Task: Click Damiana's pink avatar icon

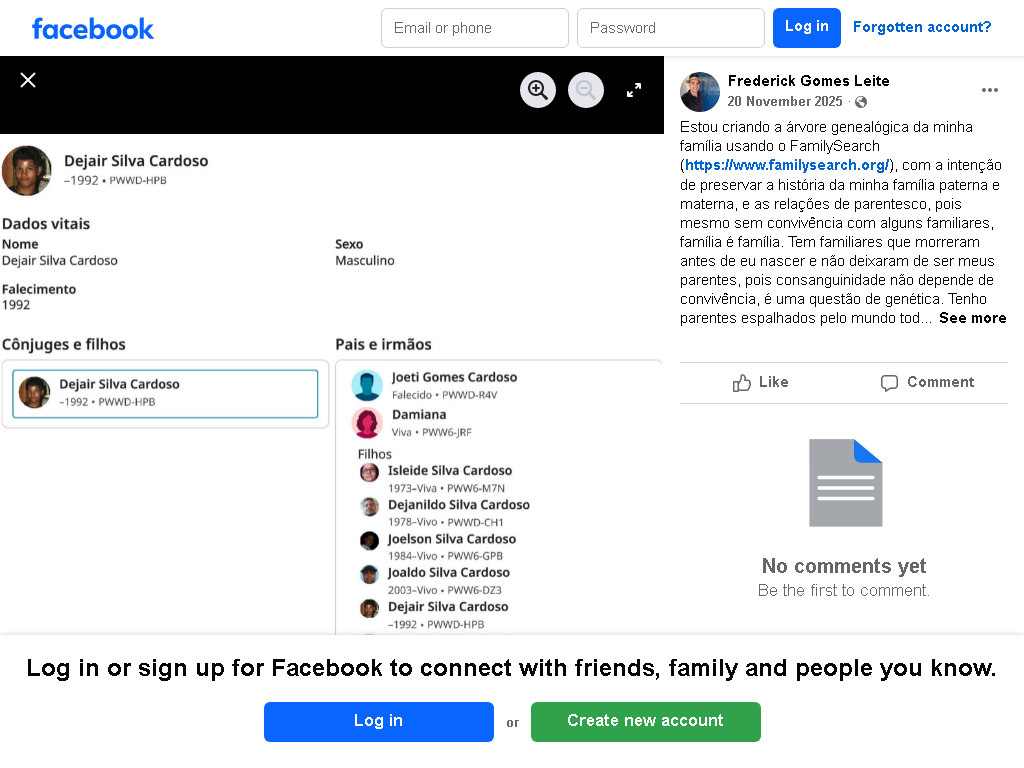Action: point(367,423)
